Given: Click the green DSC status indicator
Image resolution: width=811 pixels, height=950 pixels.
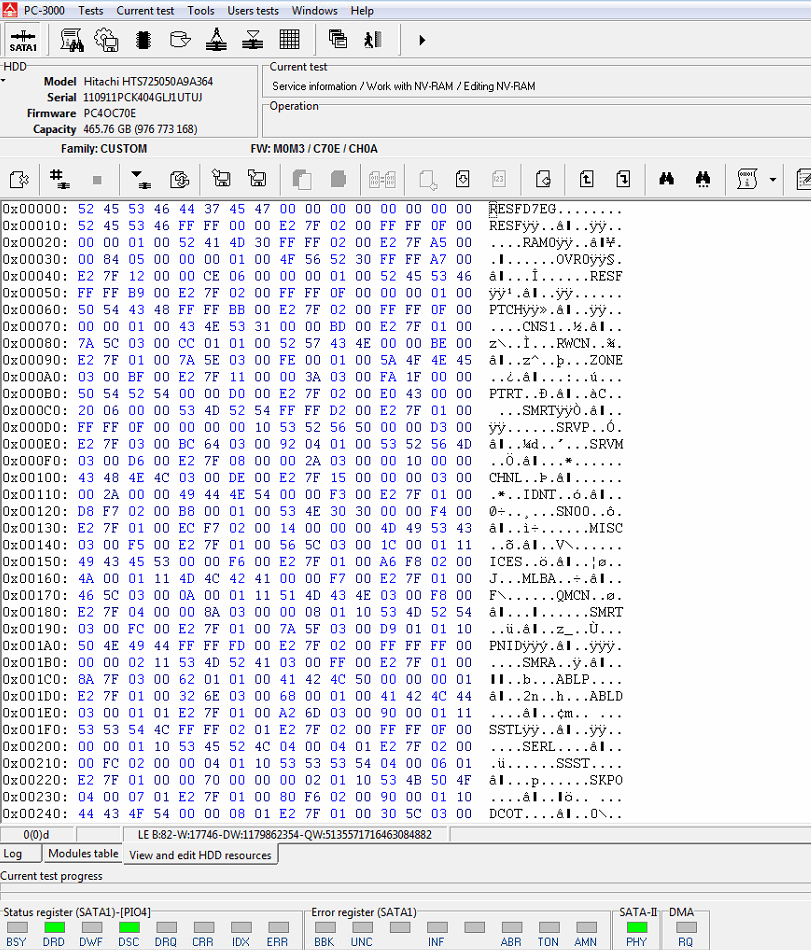Looking at the screenshot, I should tap(129, 927).
